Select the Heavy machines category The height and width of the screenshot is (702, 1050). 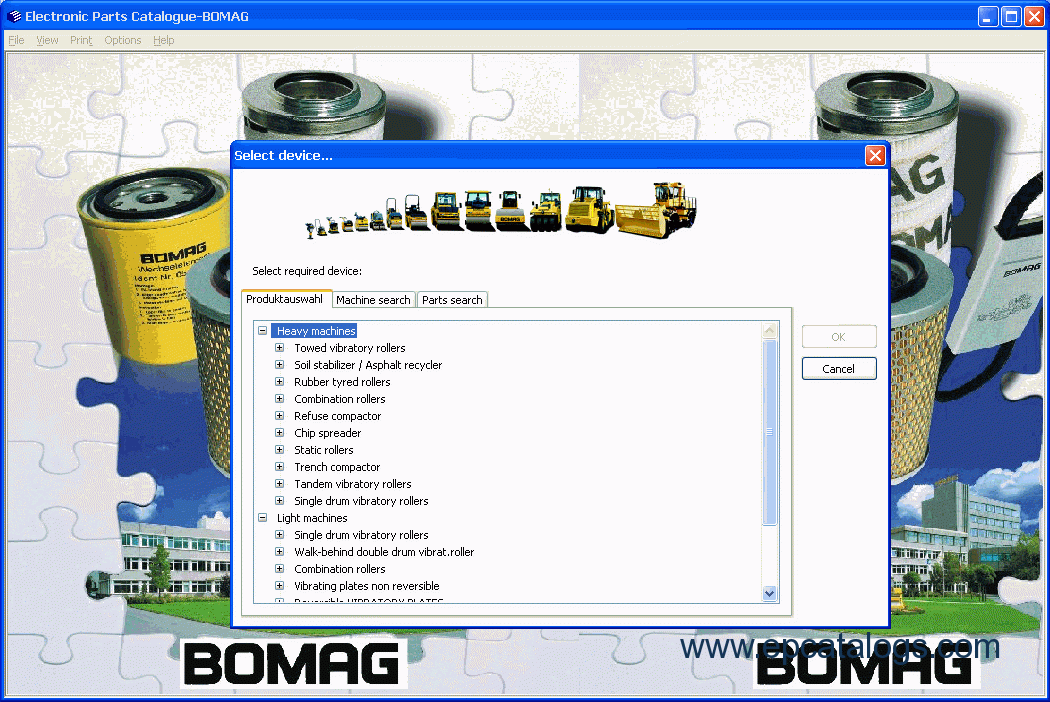click(316, 331)
